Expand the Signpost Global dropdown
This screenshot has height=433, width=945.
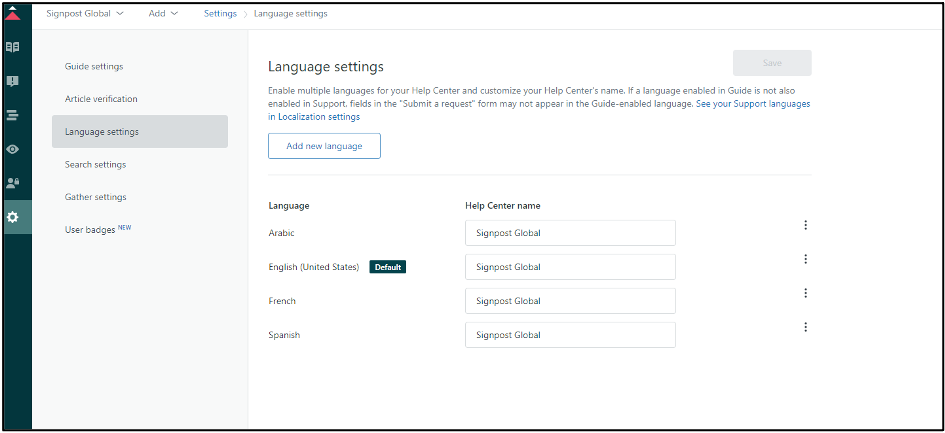(x=85, y=14)
